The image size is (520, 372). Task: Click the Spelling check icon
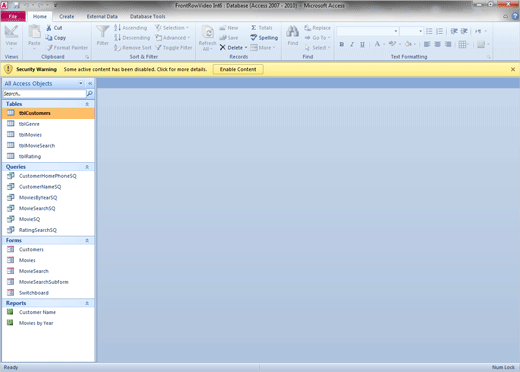[x=254, y=37]
